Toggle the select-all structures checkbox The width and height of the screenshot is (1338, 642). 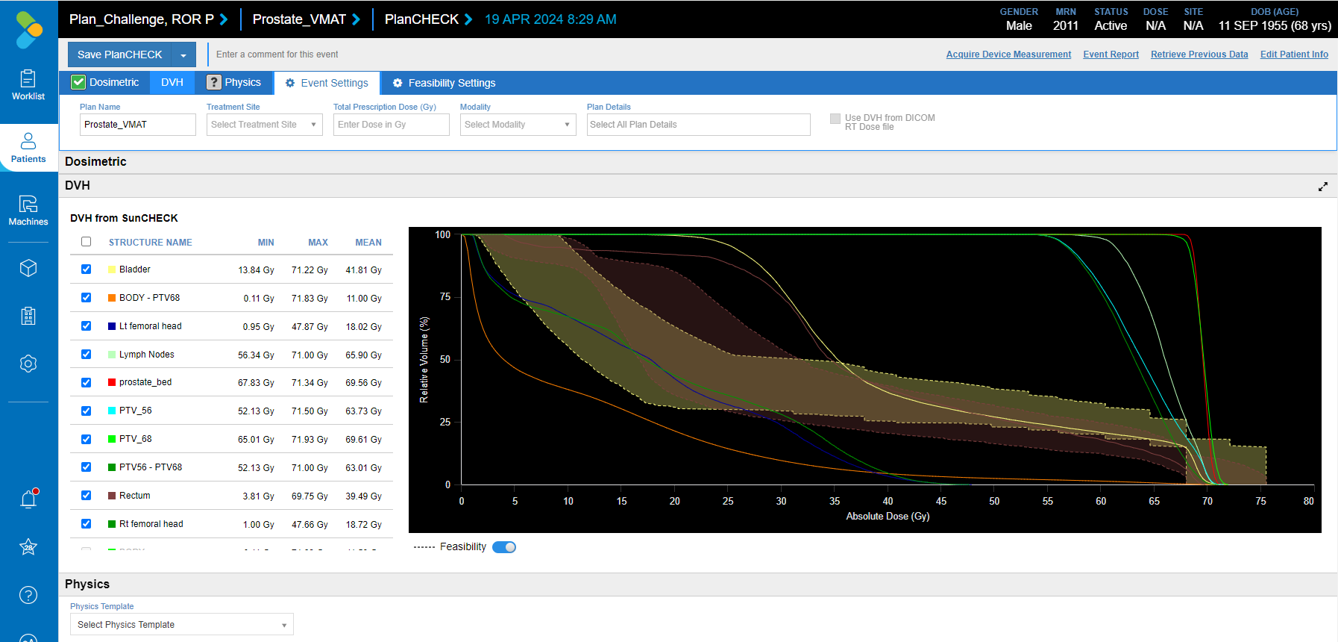pos(86,242)
